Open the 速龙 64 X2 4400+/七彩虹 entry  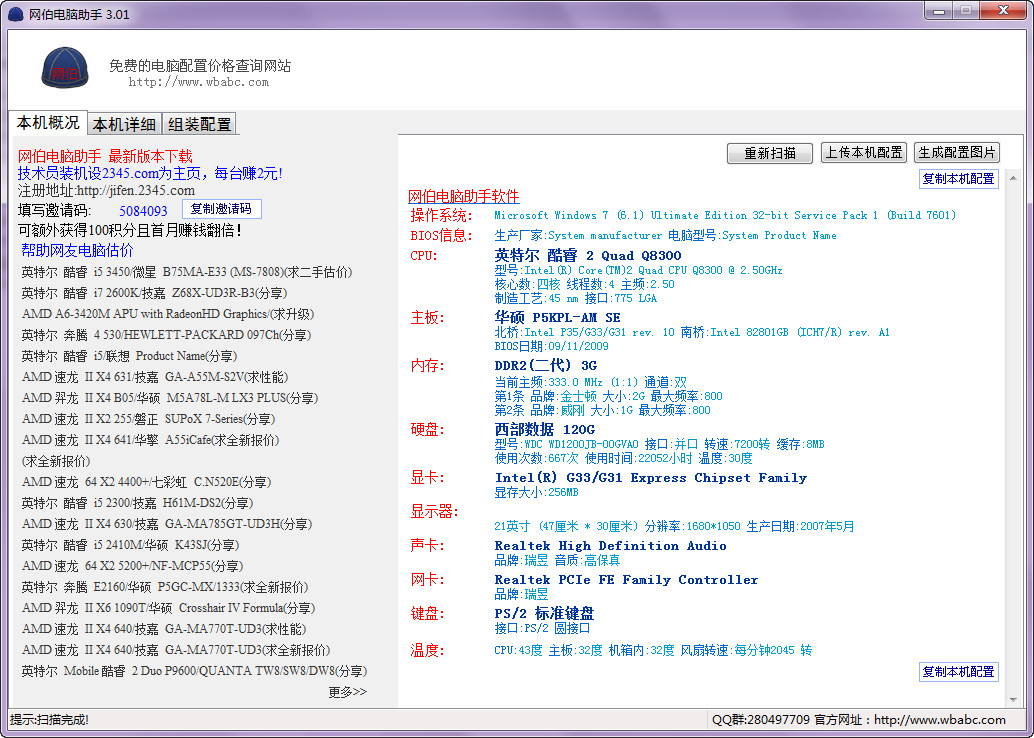coord(146,482)
